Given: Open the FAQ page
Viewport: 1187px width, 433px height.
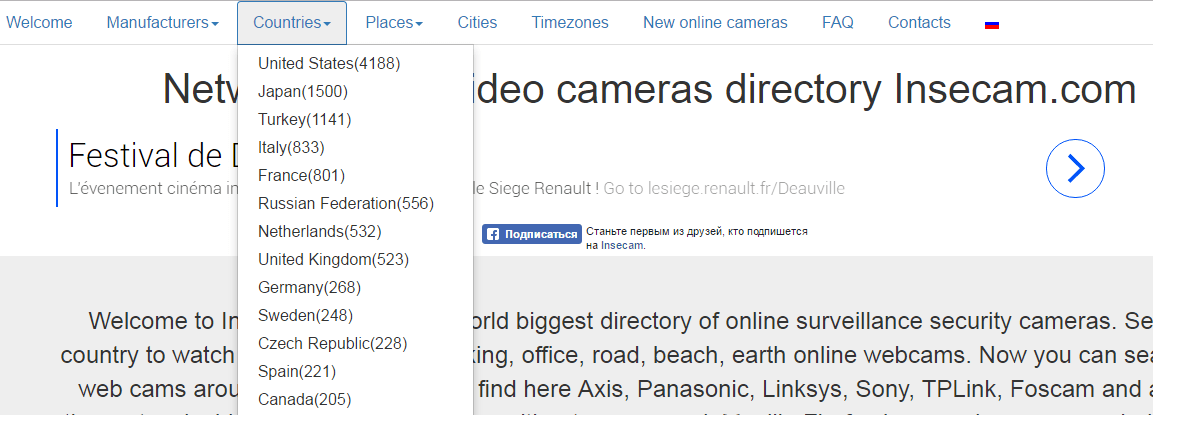Looking at the screenshot, I should 837,23.
